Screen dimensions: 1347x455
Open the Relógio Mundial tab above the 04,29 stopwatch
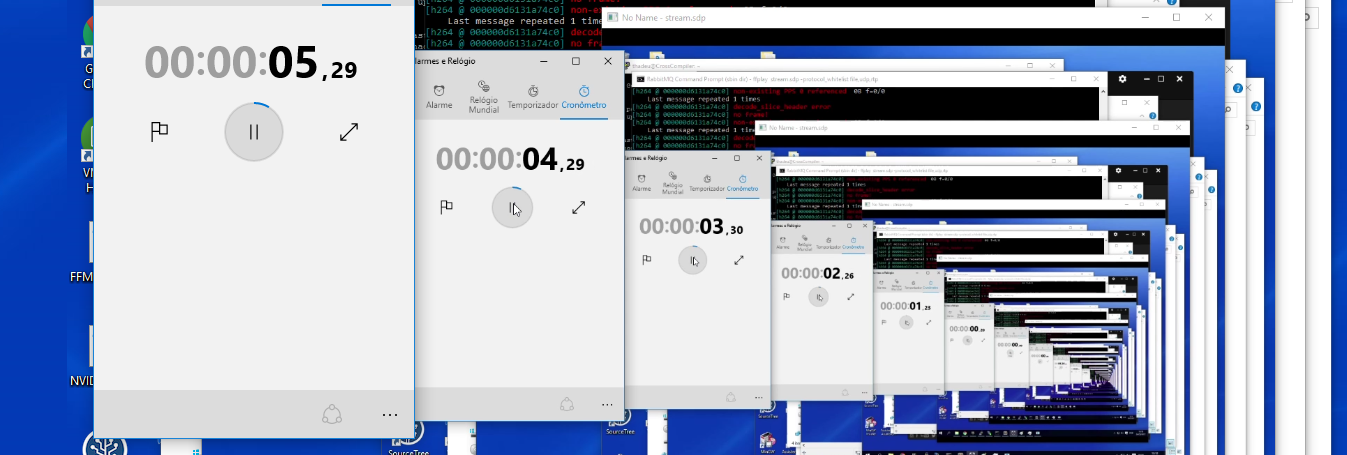[484, 97]
